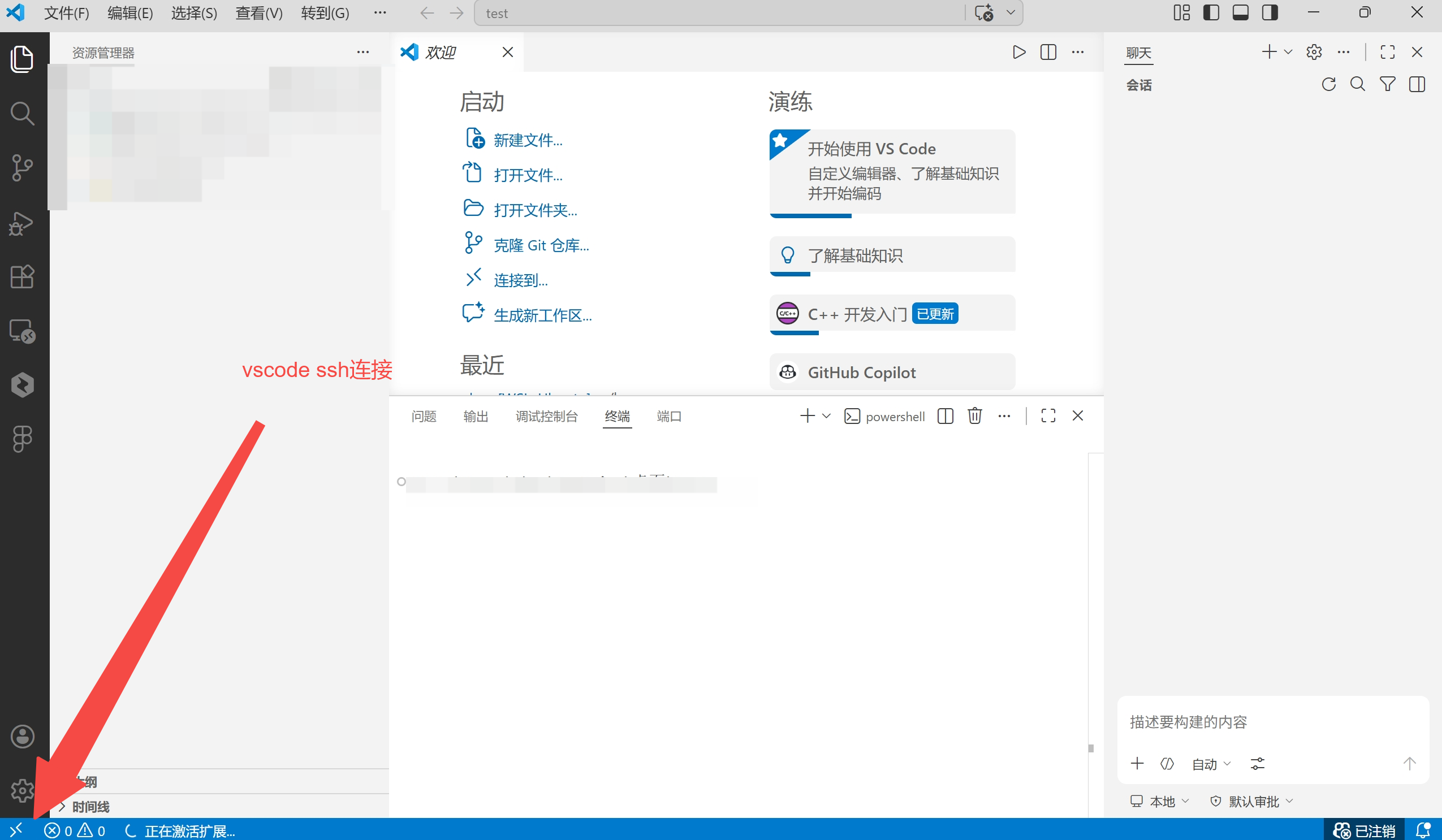The width and height of the screenshot is (1442, 840).
Task: Click the test command center search box
Action: (x=720, y=13)
